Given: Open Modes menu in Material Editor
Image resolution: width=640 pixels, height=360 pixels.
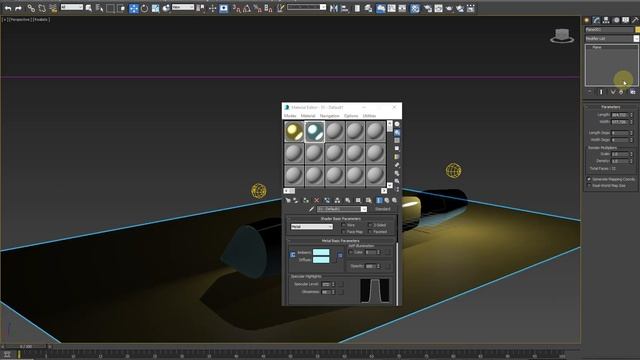Looking at the screenshot, I should (290, 116).
